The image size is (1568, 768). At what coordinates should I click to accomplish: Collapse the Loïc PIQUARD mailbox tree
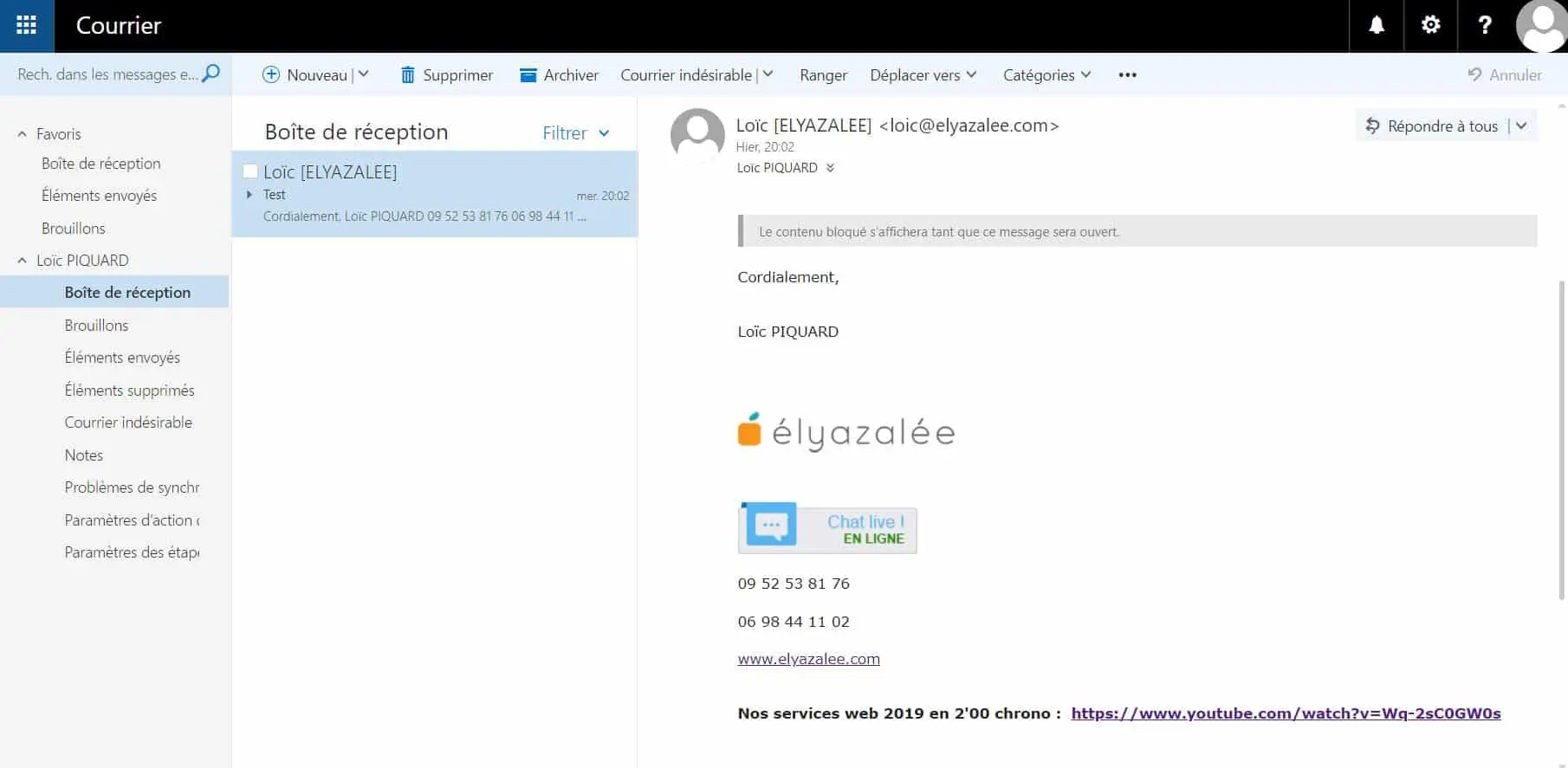point(23,261)
